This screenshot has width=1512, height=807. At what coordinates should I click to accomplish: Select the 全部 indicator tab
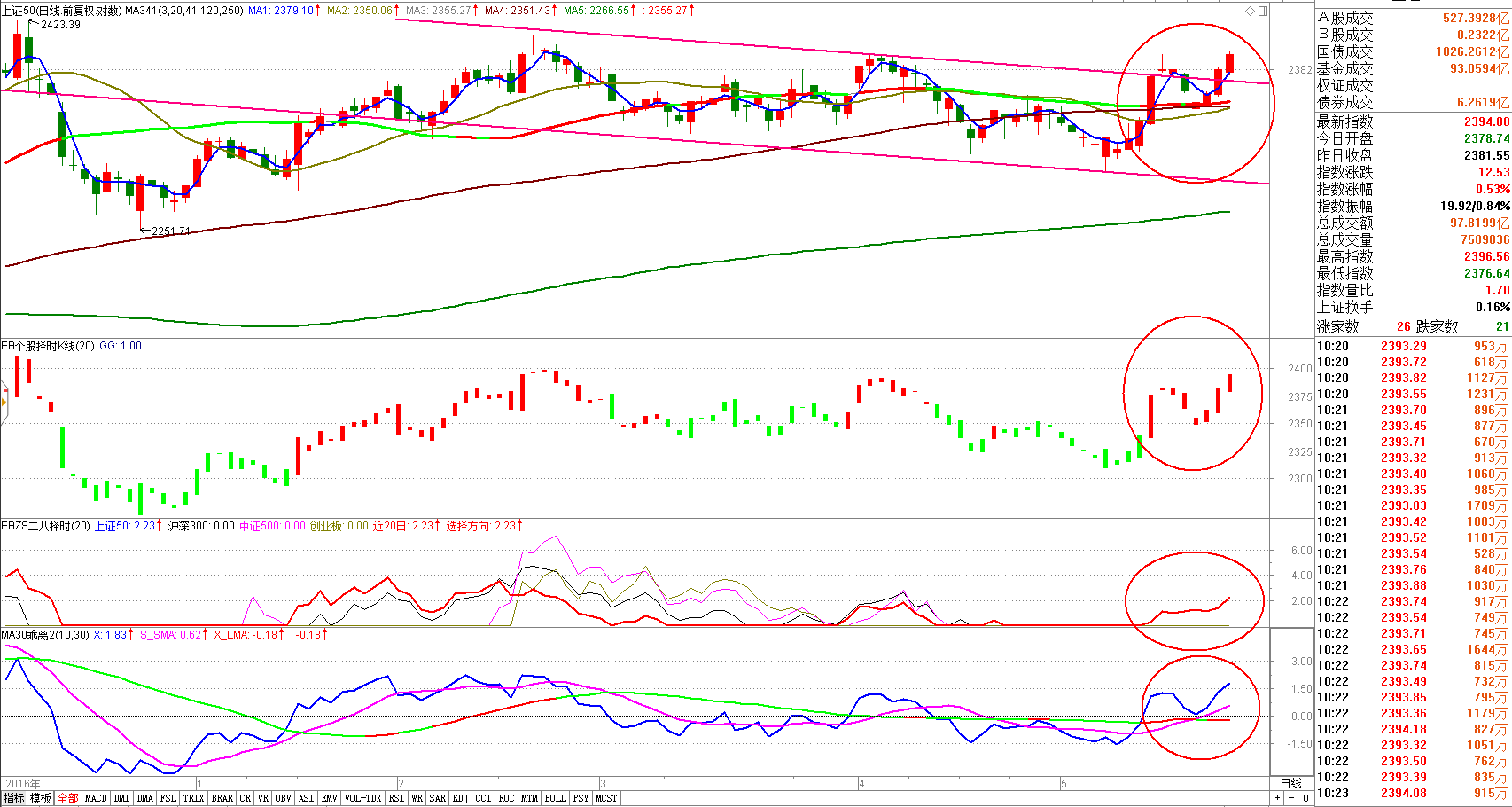tap(67, 798)
